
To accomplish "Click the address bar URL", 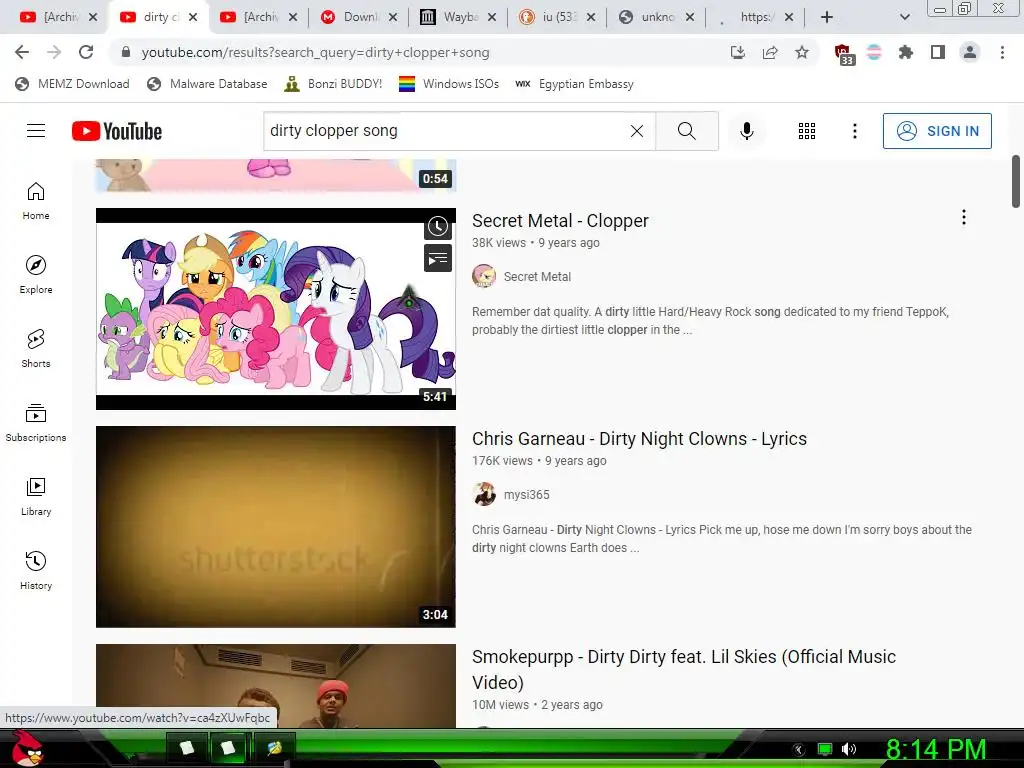I will coord(315,52).
